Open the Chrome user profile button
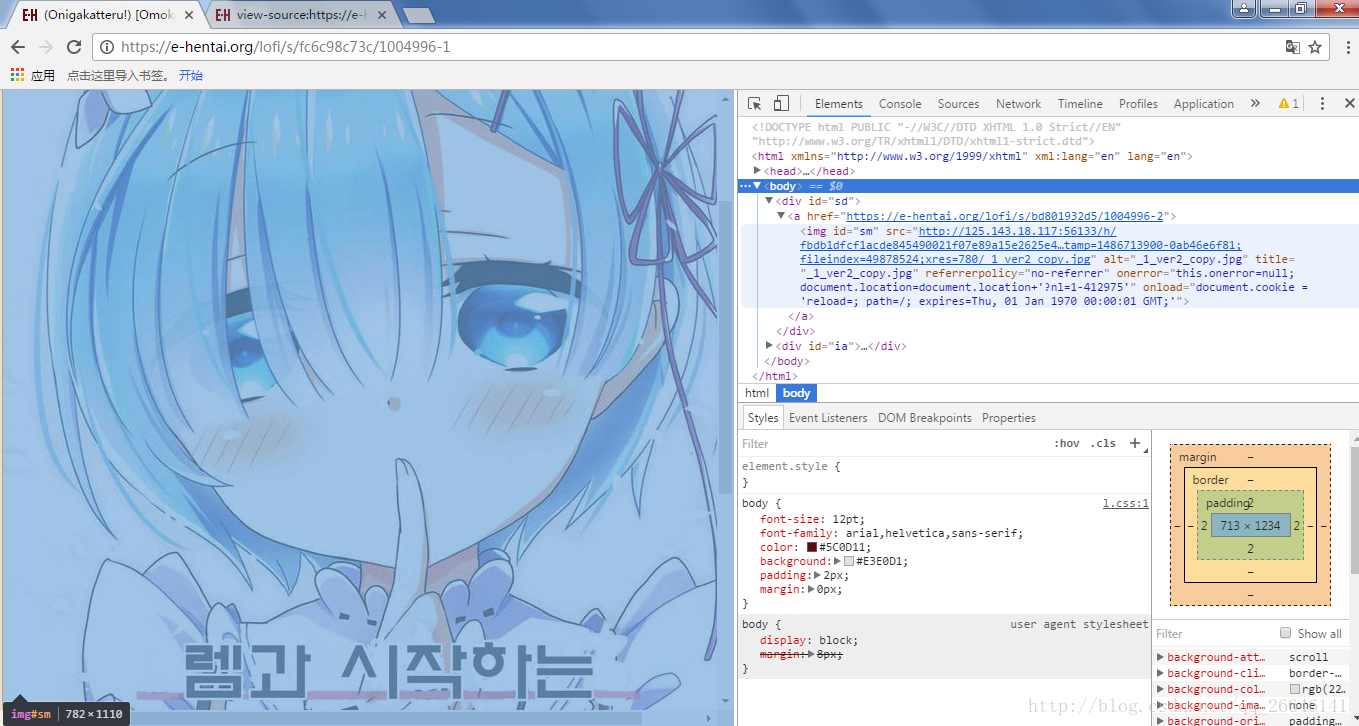The width and height of the screenshot is (1359, 726). click(1244, 8)
